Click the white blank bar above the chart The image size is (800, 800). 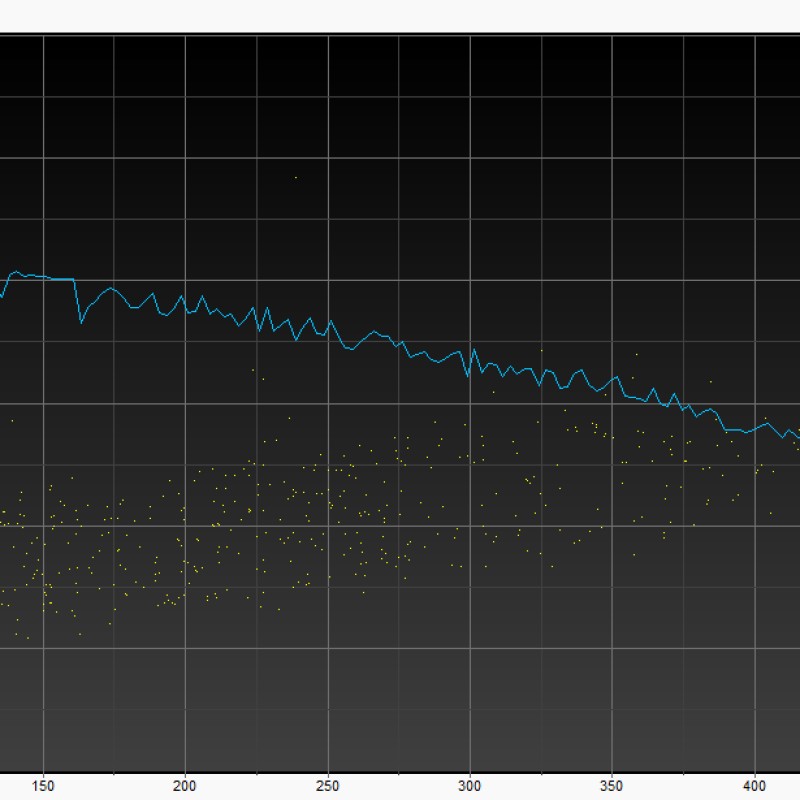[400, 16]
